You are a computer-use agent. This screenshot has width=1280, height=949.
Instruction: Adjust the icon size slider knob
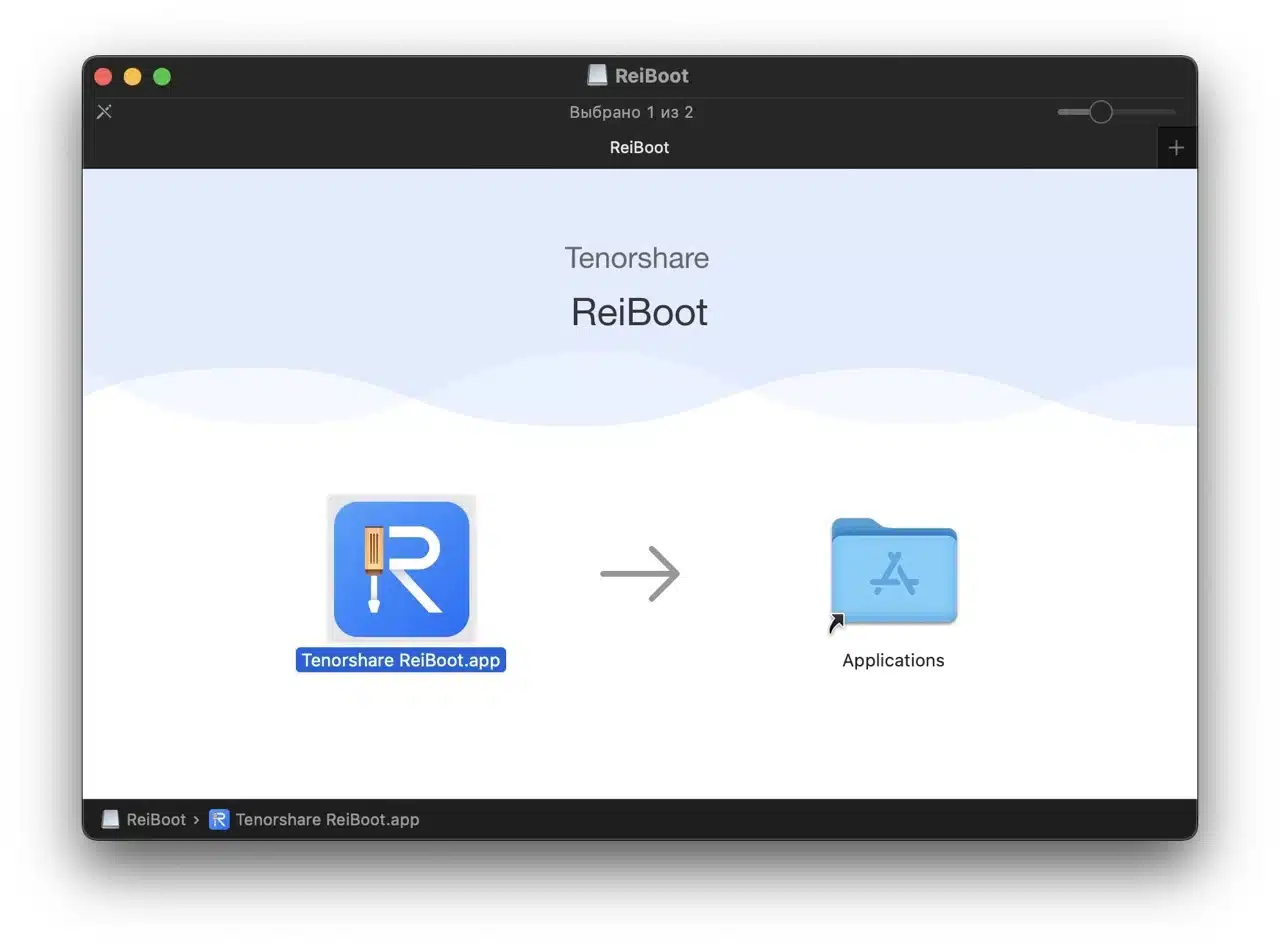coord(1100,112)
